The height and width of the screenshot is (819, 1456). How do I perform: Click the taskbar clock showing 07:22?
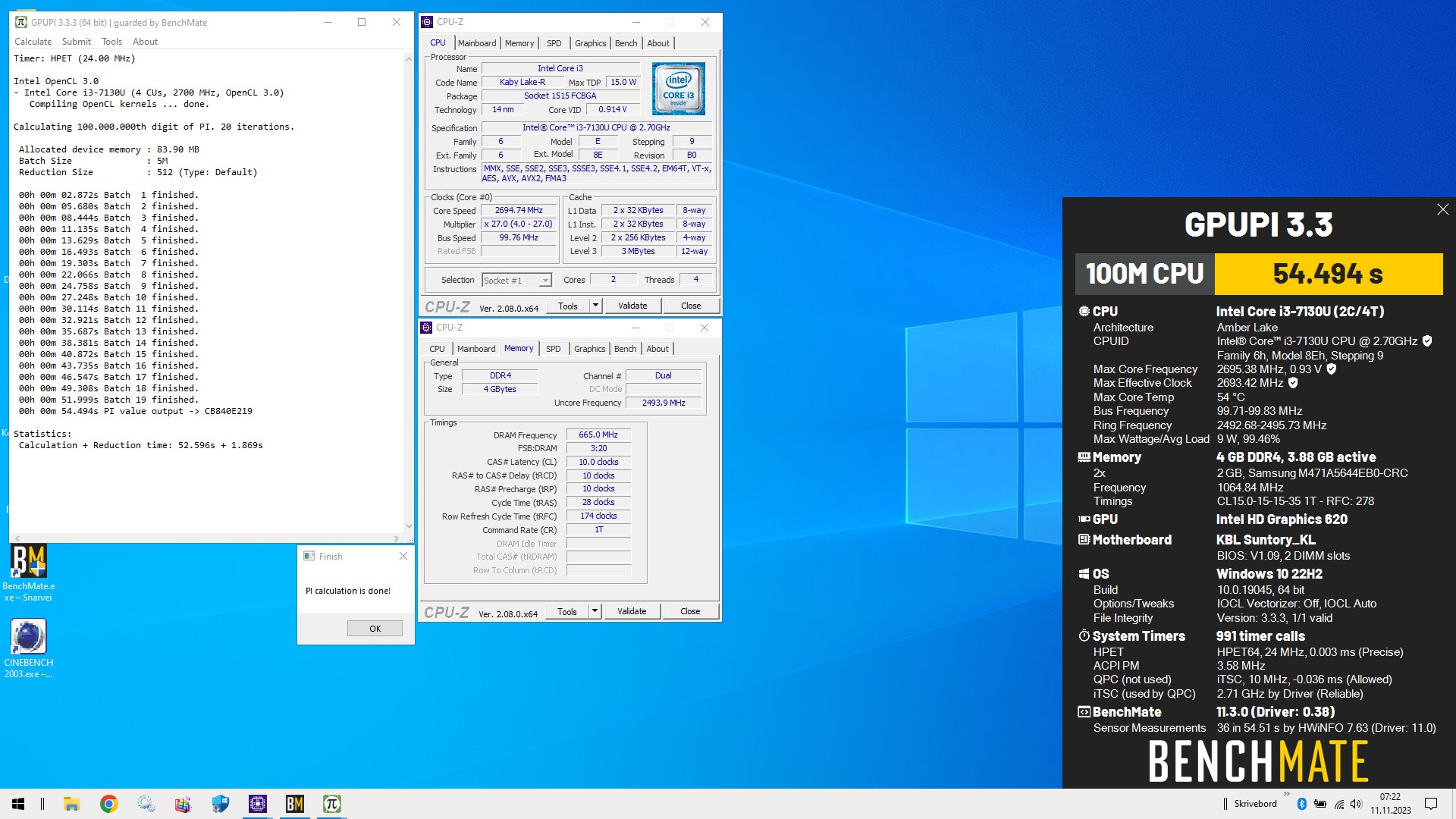pyautogui.click(x=1390, y=804)
